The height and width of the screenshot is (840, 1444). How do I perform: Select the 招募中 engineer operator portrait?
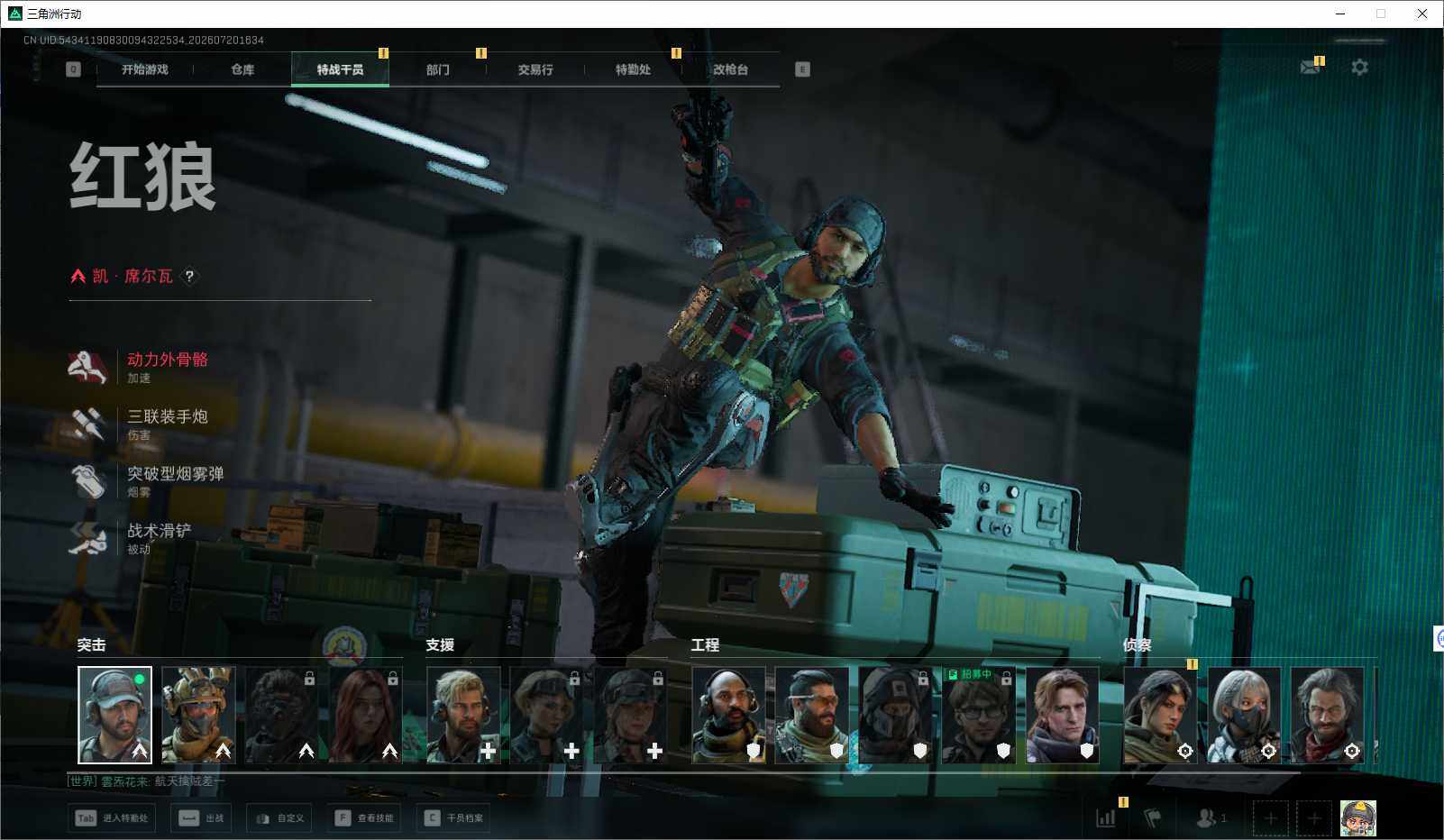[979, 716]
